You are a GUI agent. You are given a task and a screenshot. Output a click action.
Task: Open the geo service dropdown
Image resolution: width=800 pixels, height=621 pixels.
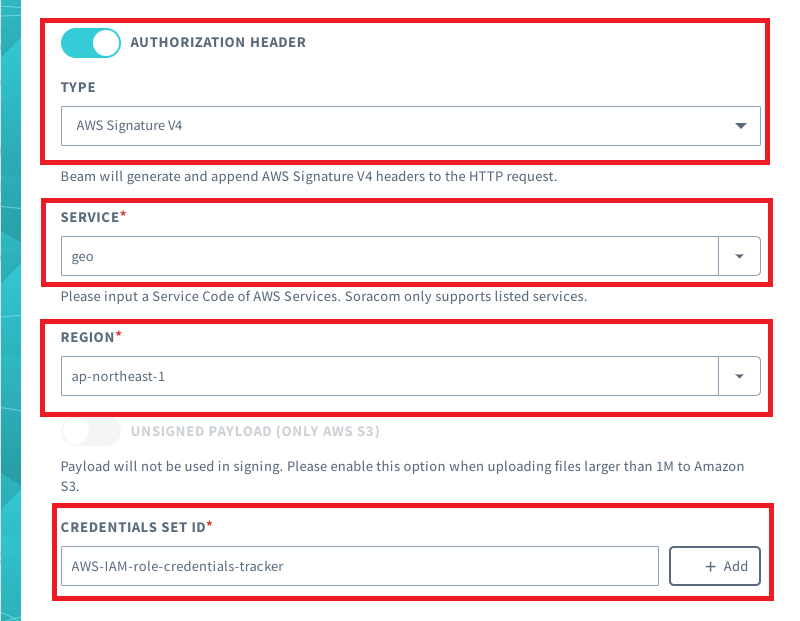(x=390, y=256)
